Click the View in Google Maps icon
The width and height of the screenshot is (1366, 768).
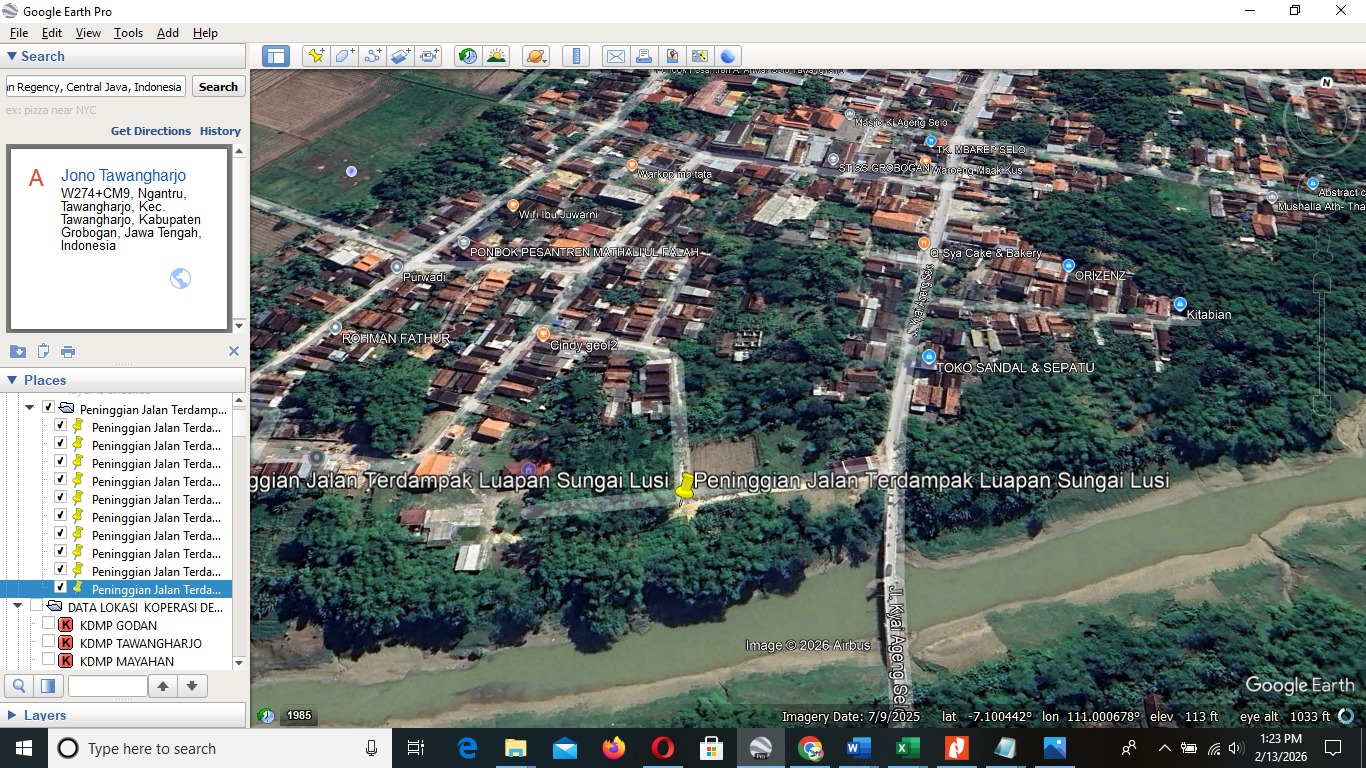(x=700, y=56)
